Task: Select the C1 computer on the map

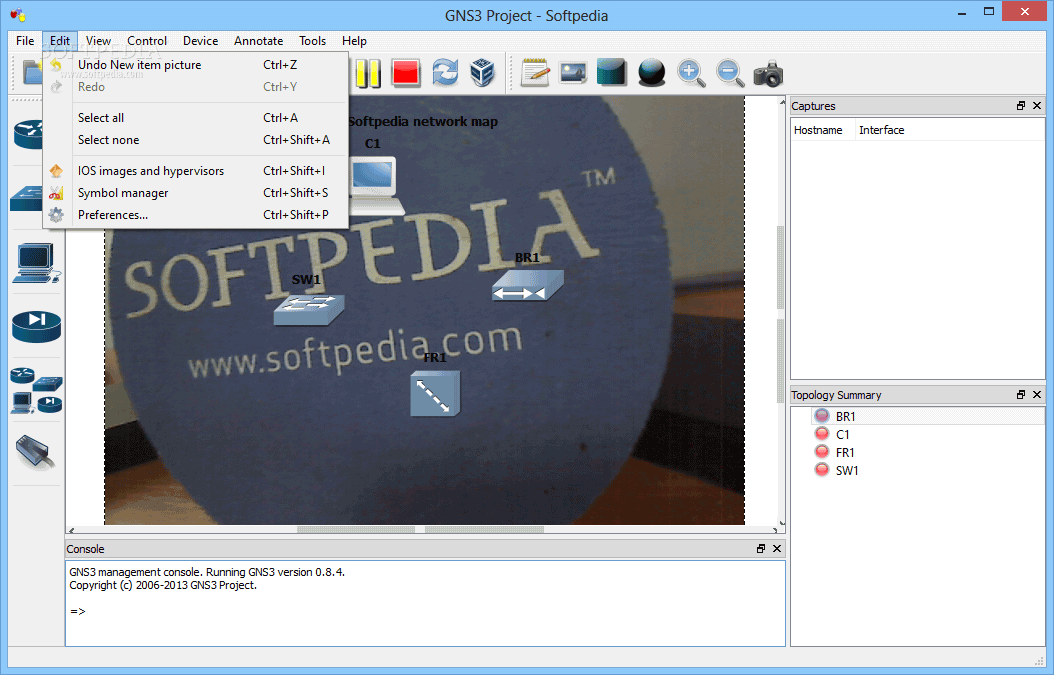Action: pyautogui.click(x=375, y=185)
